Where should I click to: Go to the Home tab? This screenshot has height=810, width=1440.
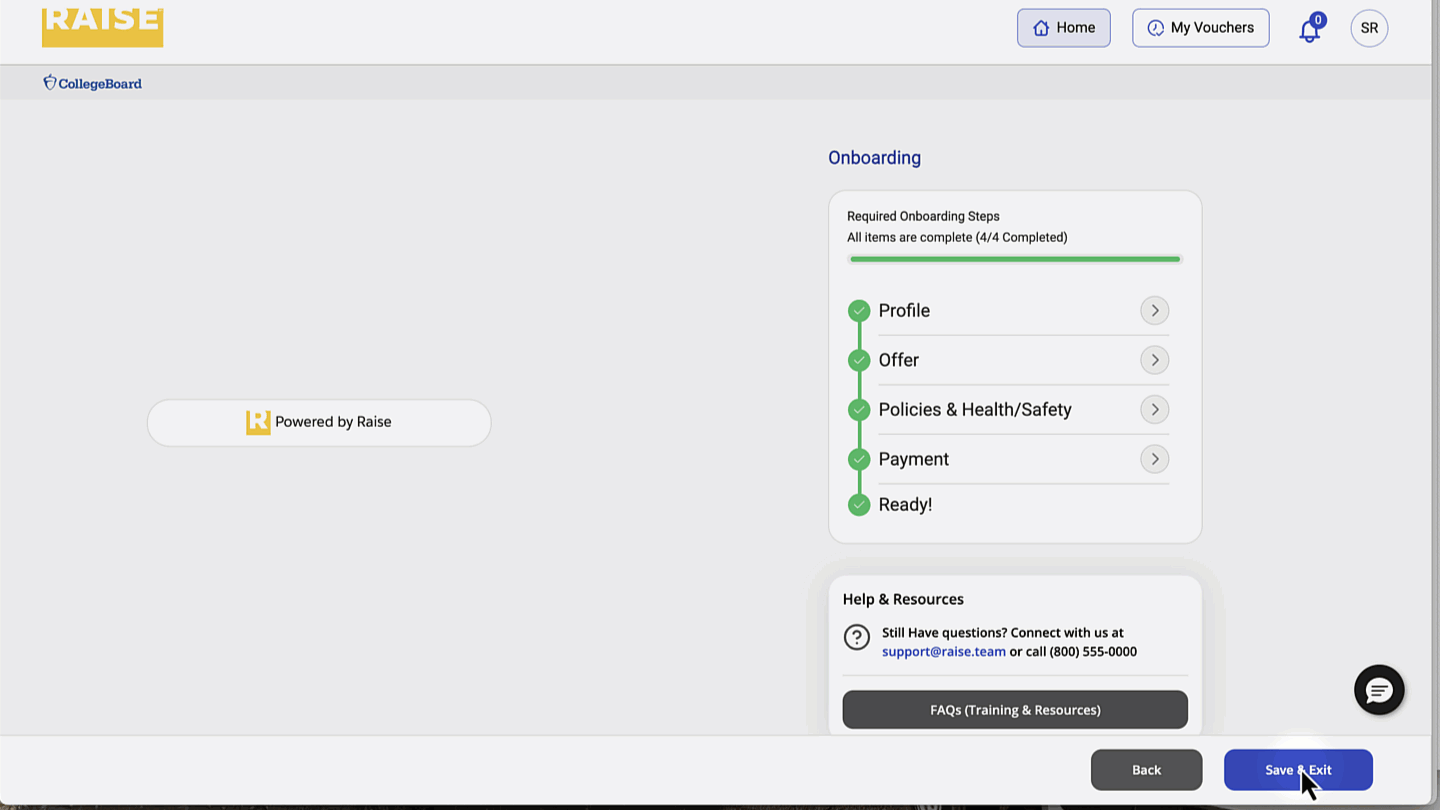[1063, 28]
